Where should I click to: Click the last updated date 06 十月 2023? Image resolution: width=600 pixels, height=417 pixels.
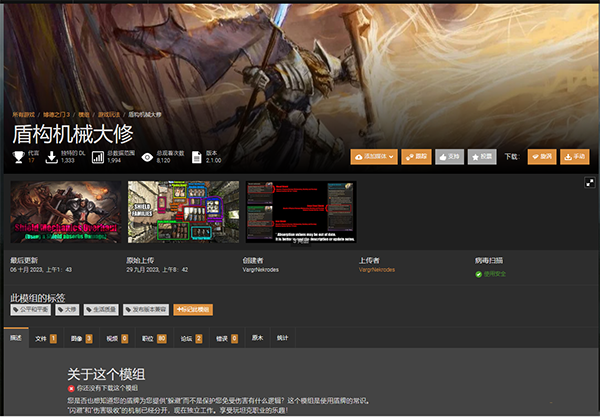click(41, 270)
